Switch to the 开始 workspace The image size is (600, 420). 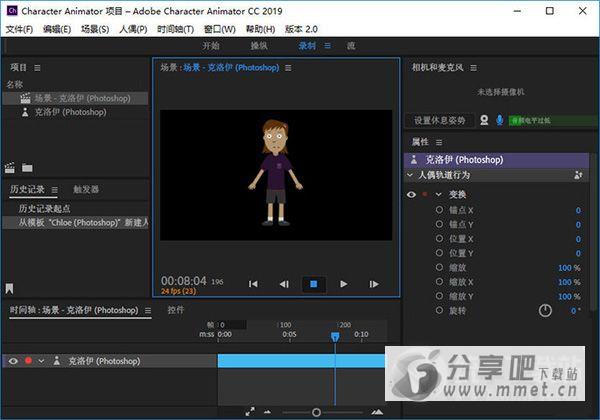[x=211, y=46]
